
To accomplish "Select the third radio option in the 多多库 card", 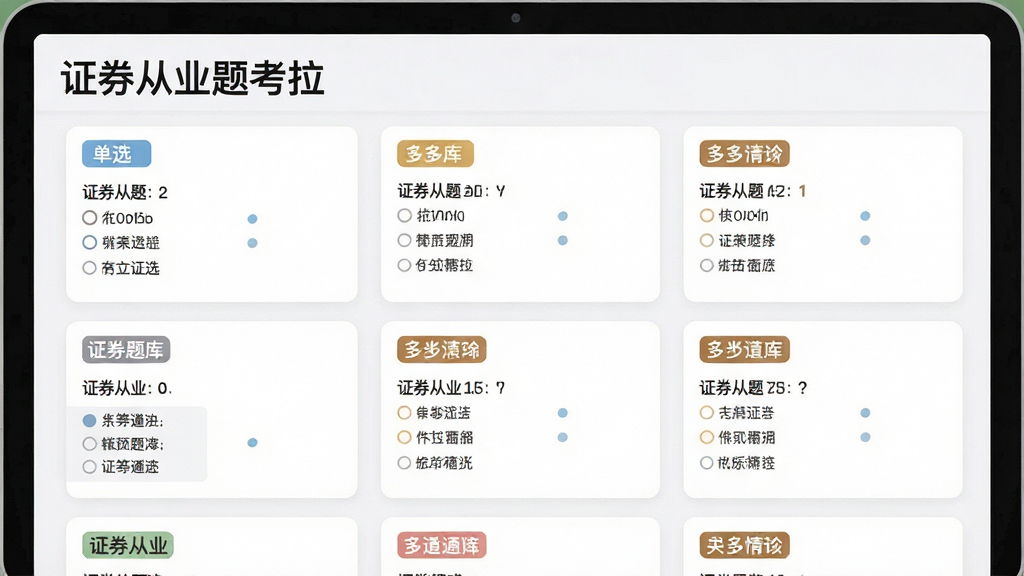I will tap(404, 265).
